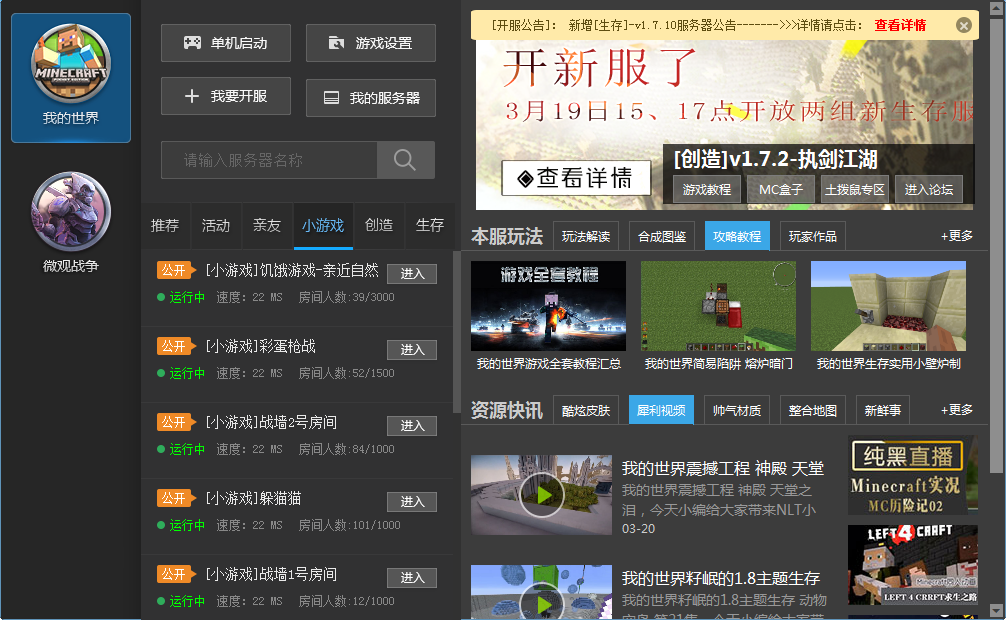Click the plus icon on 我要开服

pos(191,96)
